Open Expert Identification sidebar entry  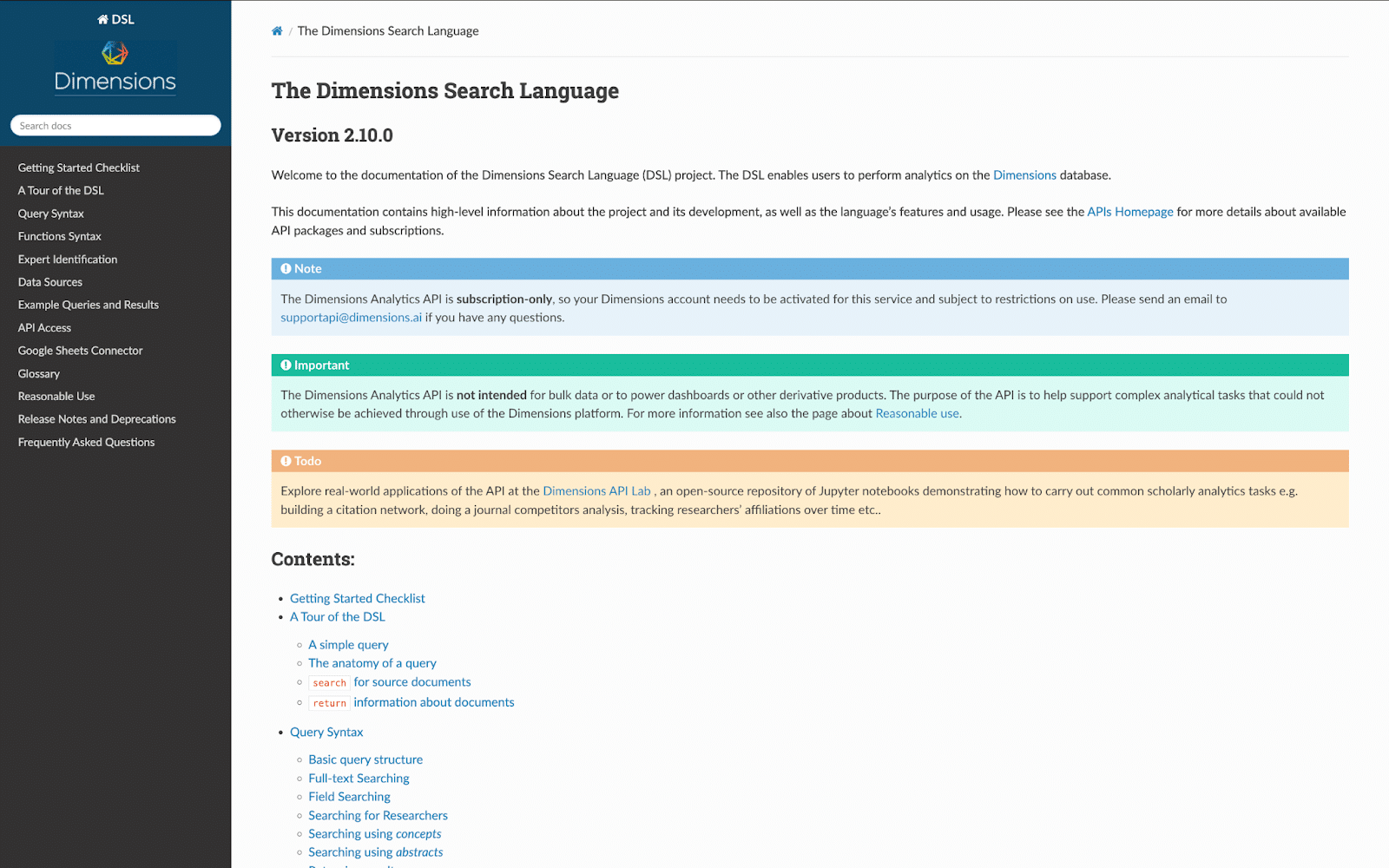(x=68, y=260)
